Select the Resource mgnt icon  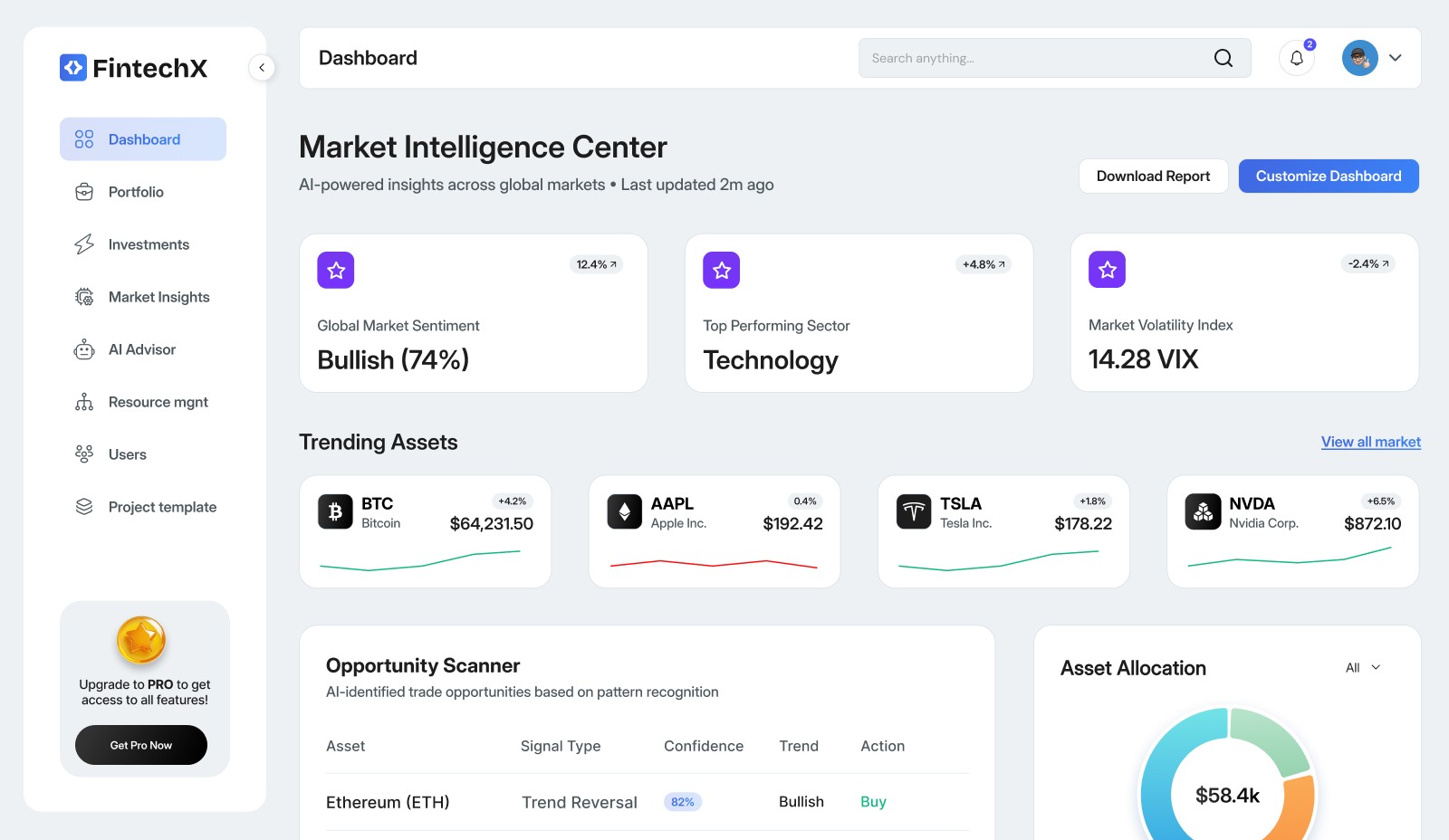coord(82,402)
